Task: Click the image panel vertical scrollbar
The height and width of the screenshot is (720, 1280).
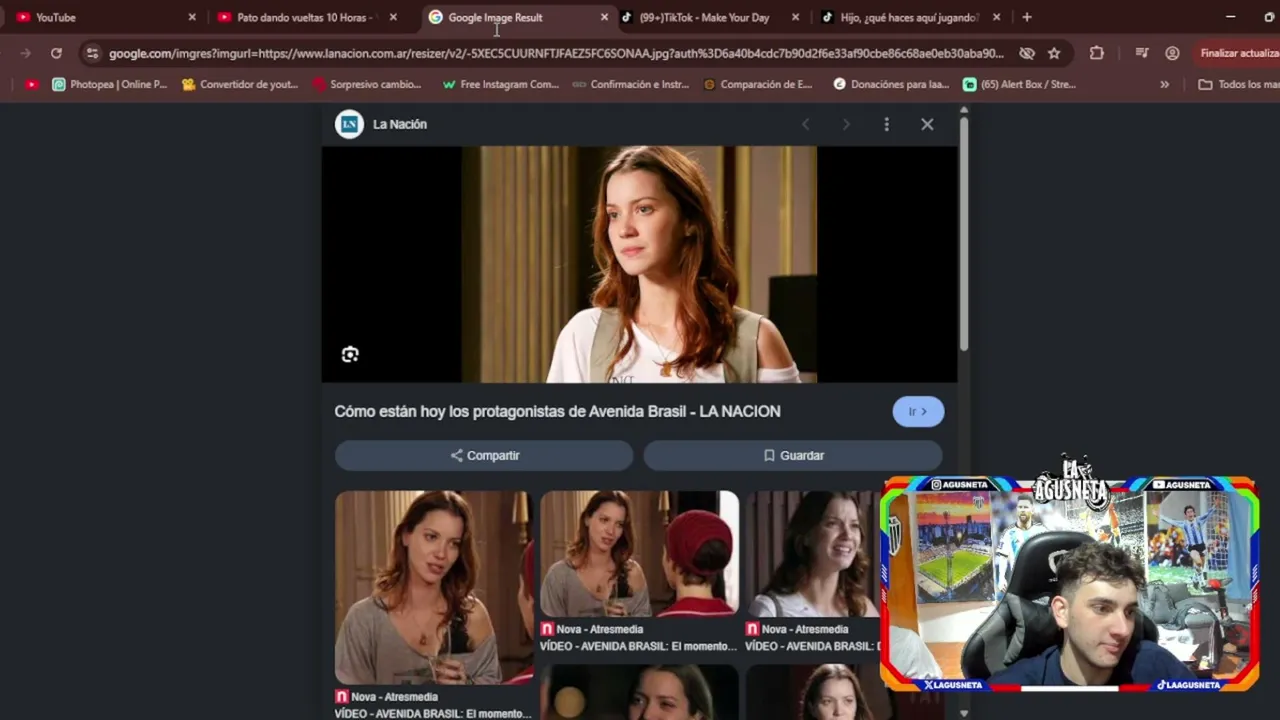Action: click(963, 234)
